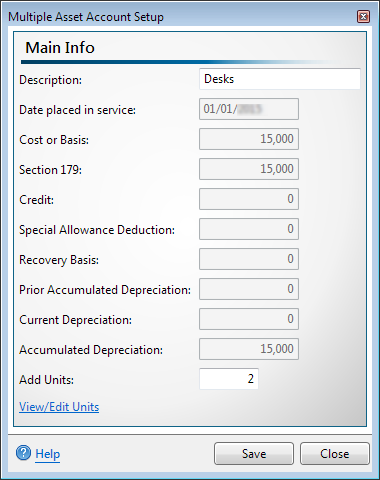380x480 pixels.
Task: Focus the Description field containing Desks
Action: (x=280, y=79)
